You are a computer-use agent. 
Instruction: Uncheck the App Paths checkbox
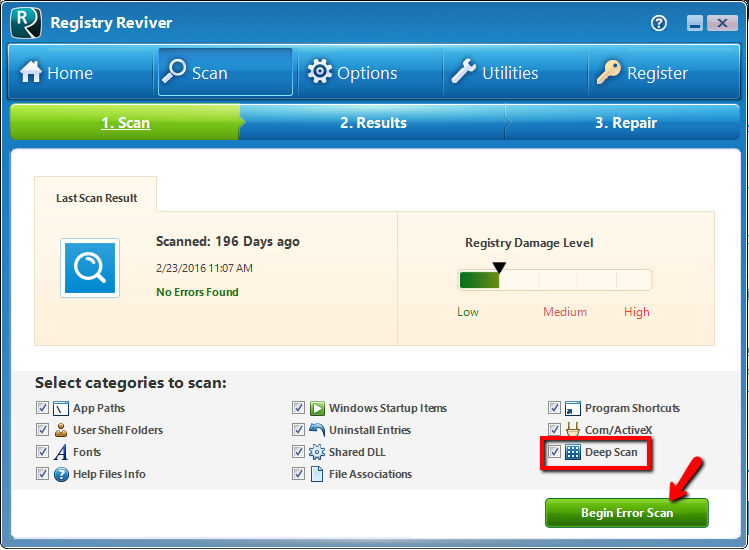coord(42,408)
